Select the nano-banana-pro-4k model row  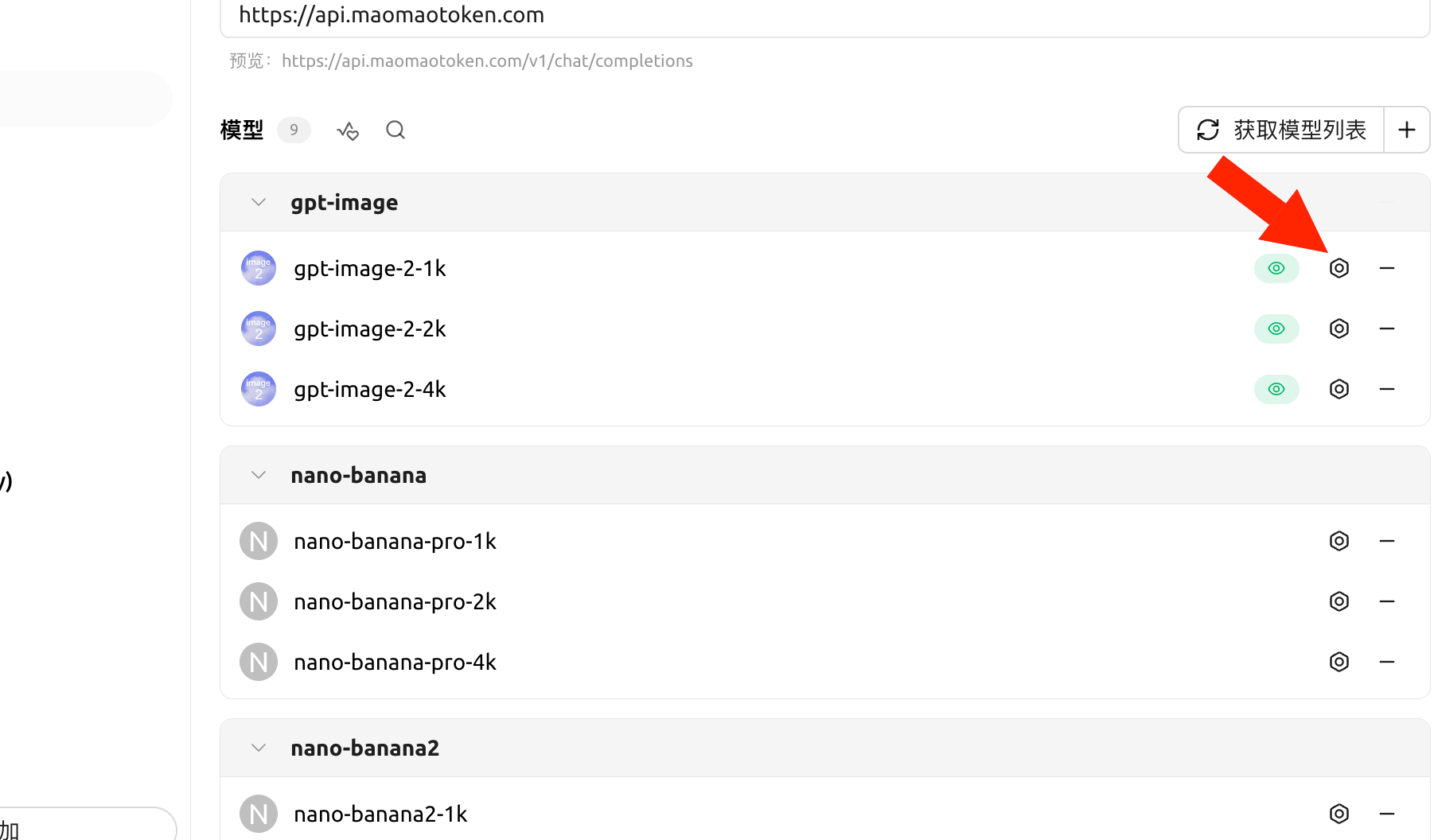click(825, 662)
